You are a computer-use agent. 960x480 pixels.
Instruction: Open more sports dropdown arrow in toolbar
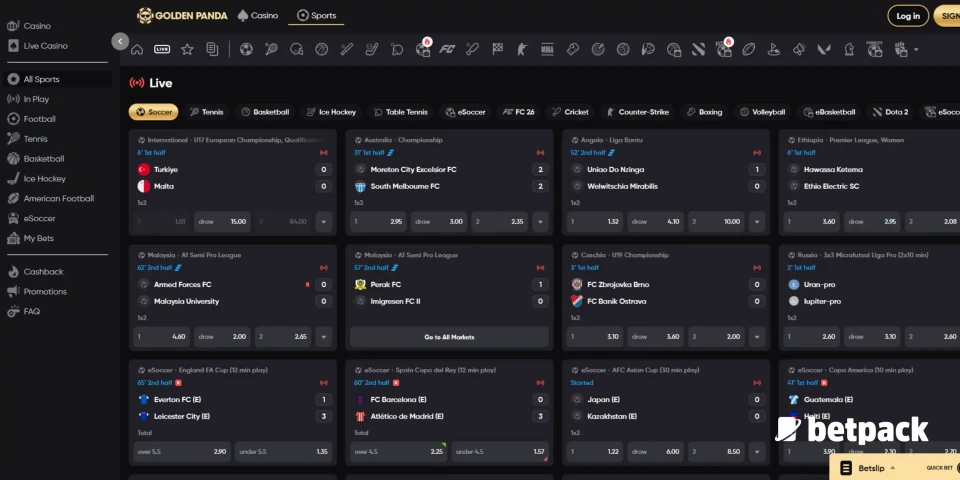coord(915,49)
